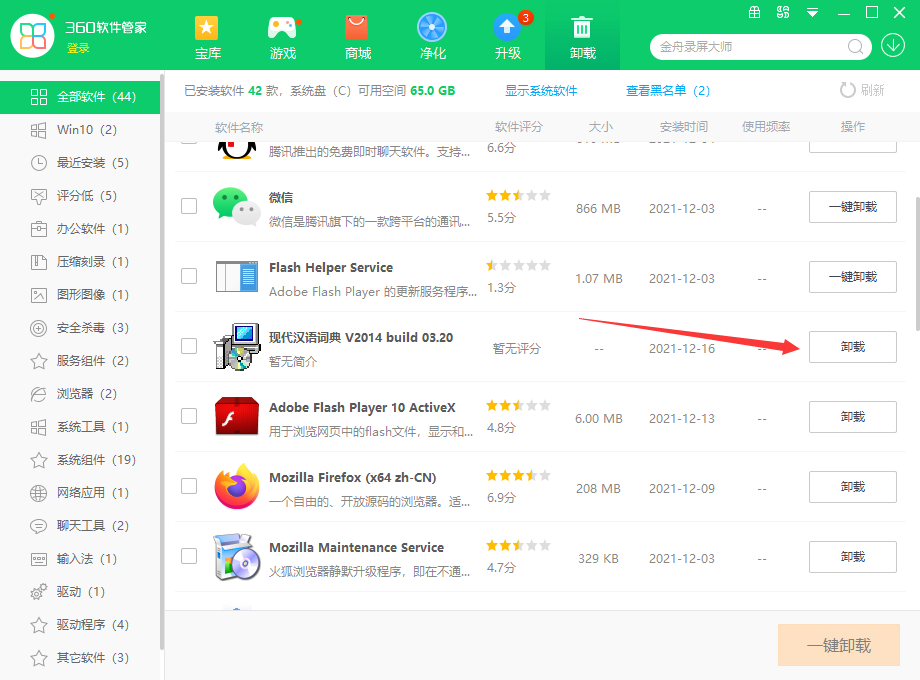Tick the Mozilla Firefox checkbox
Viewport: 920px width, 680px height.
tap(189, 486)
